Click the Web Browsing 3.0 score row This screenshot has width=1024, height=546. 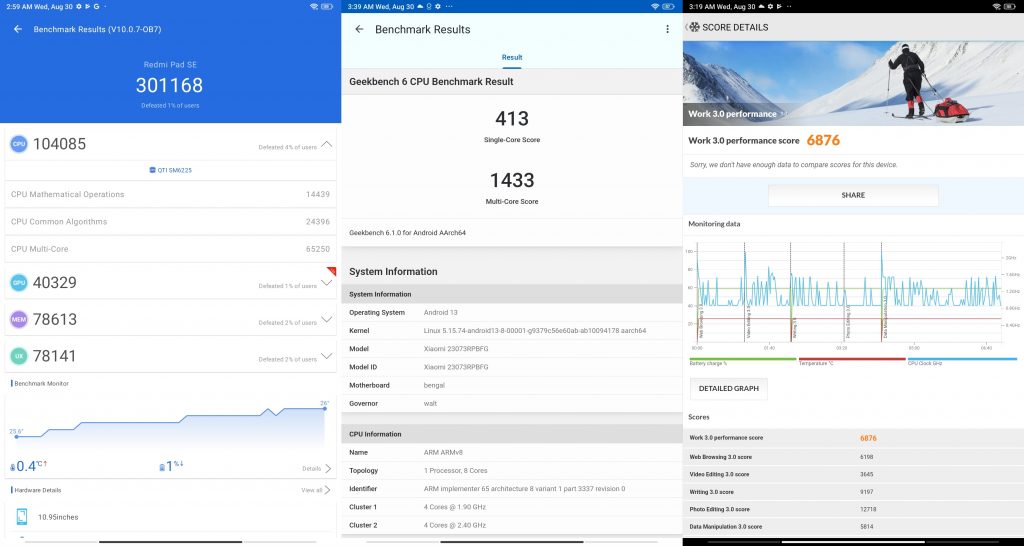[x=853, y=457]
